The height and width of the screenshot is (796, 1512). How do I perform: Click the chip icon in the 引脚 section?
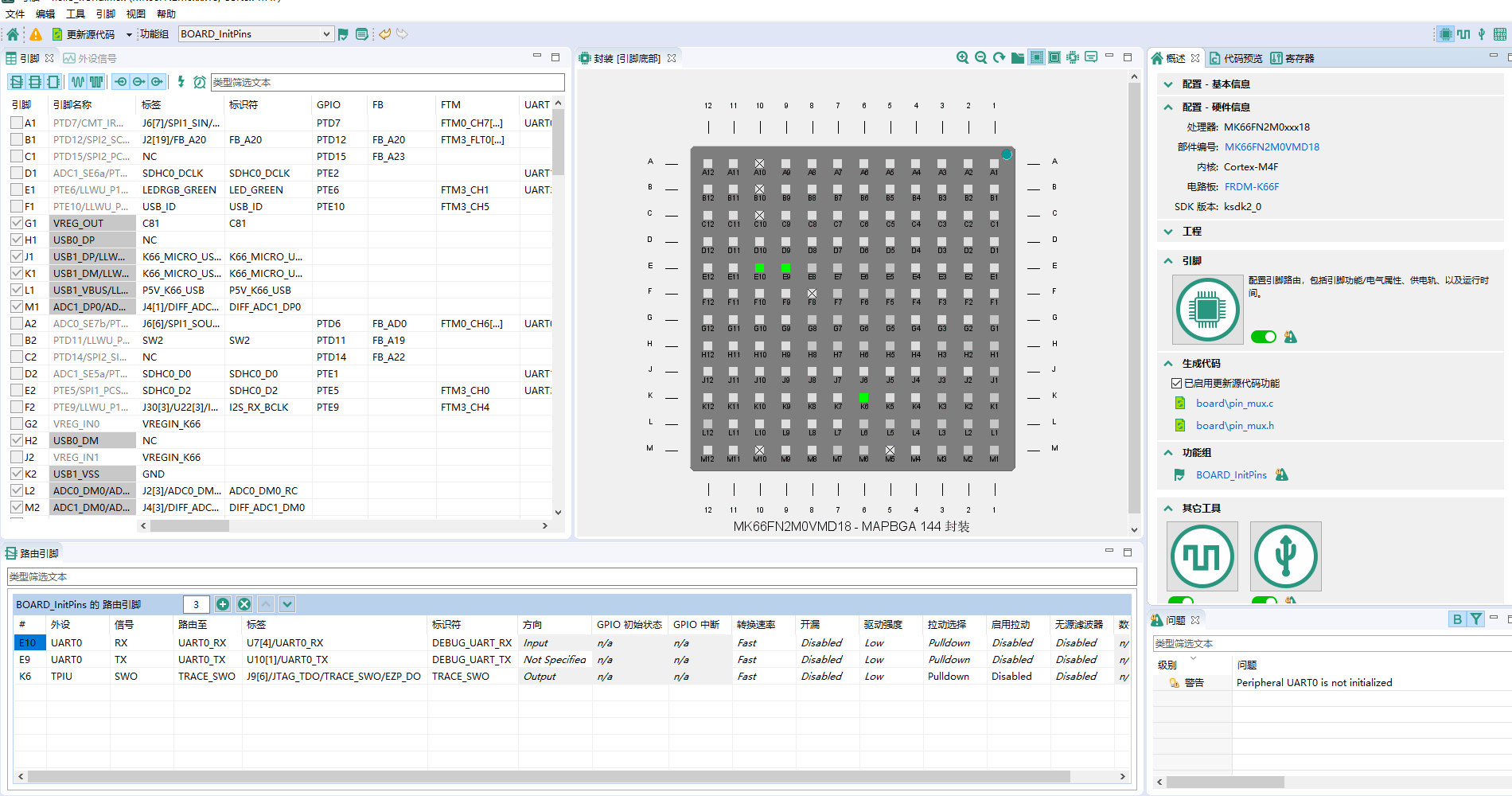click(x=1207, y=310)
